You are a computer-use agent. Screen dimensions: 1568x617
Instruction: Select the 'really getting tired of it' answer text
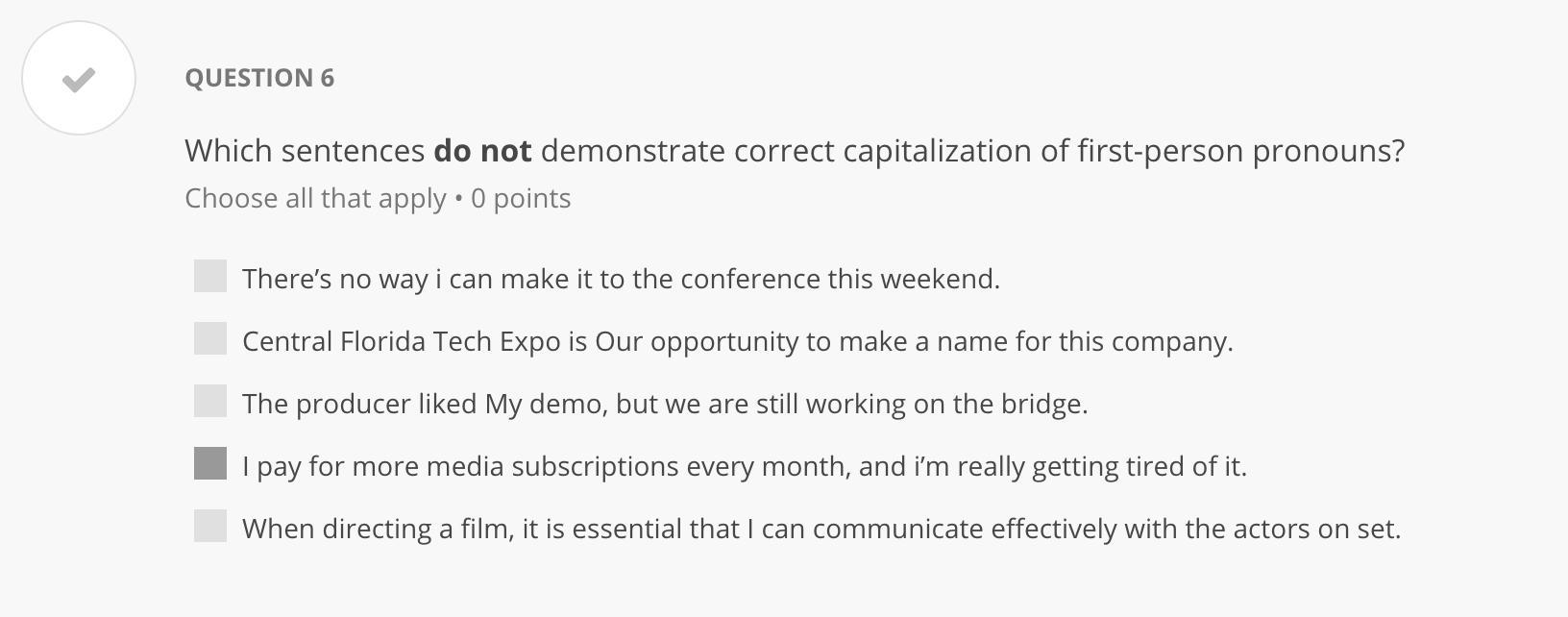[744, 466]
